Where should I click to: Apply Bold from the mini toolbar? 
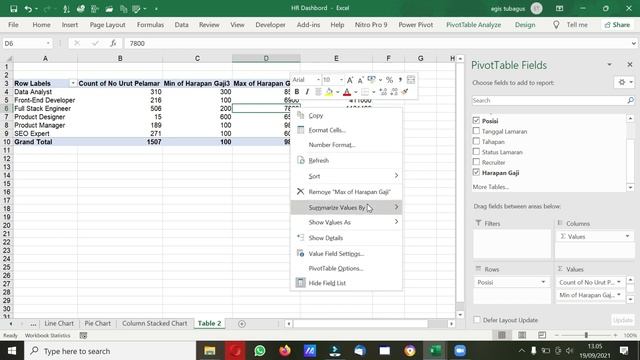point(297,92)
